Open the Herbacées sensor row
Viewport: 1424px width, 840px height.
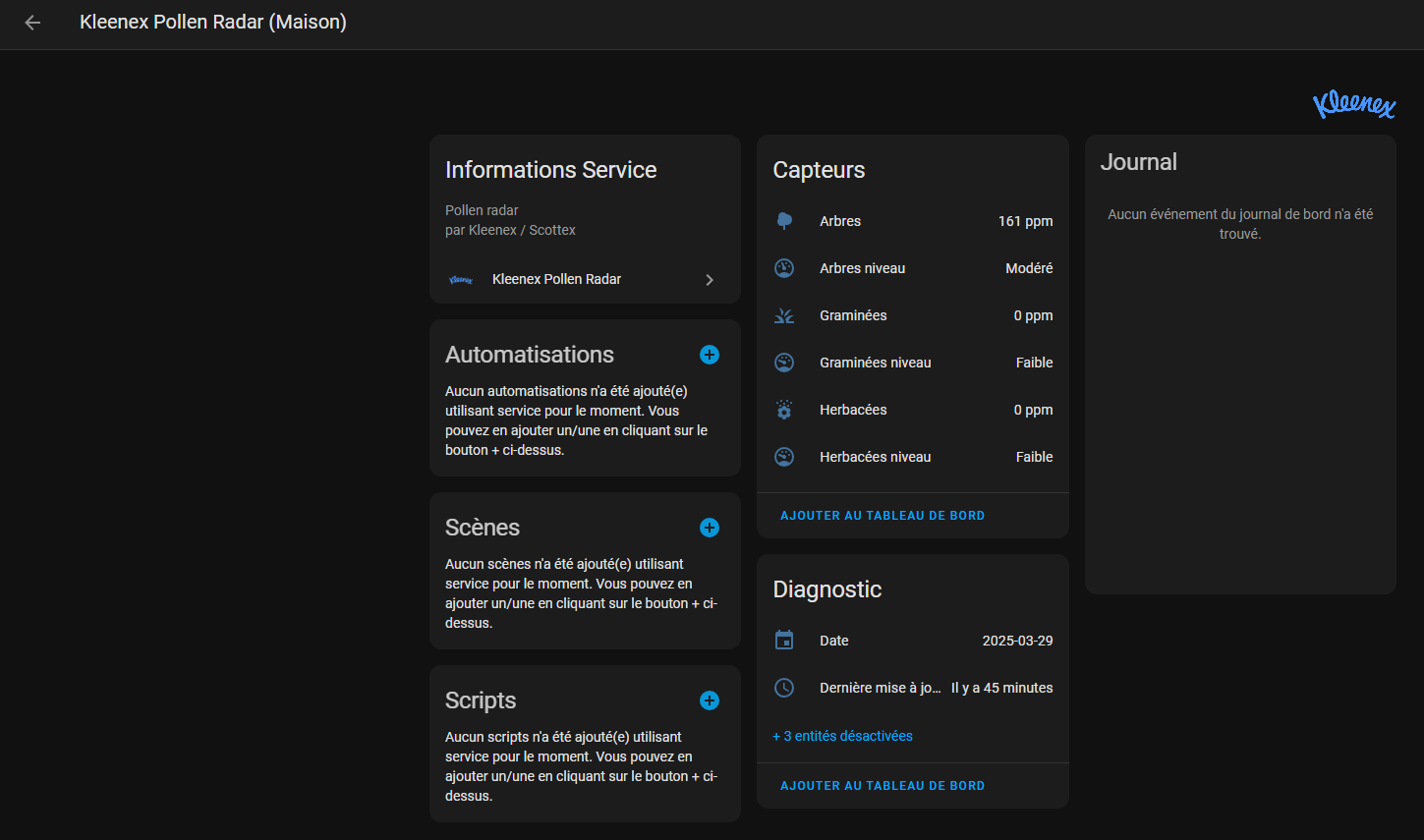(x=913, y=410)
